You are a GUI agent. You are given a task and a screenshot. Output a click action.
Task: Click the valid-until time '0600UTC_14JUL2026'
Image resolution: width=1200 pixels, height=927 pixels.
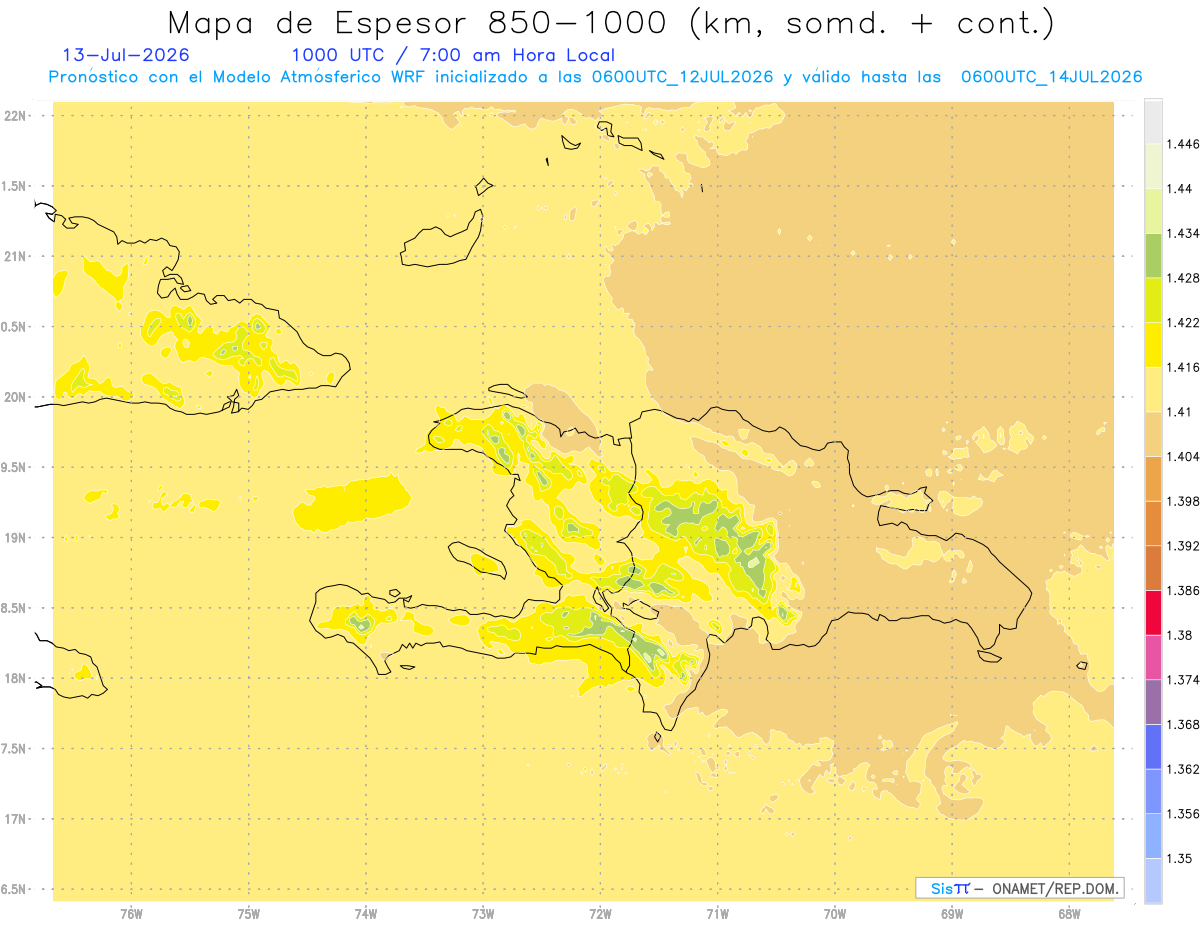coord(1051,77)
